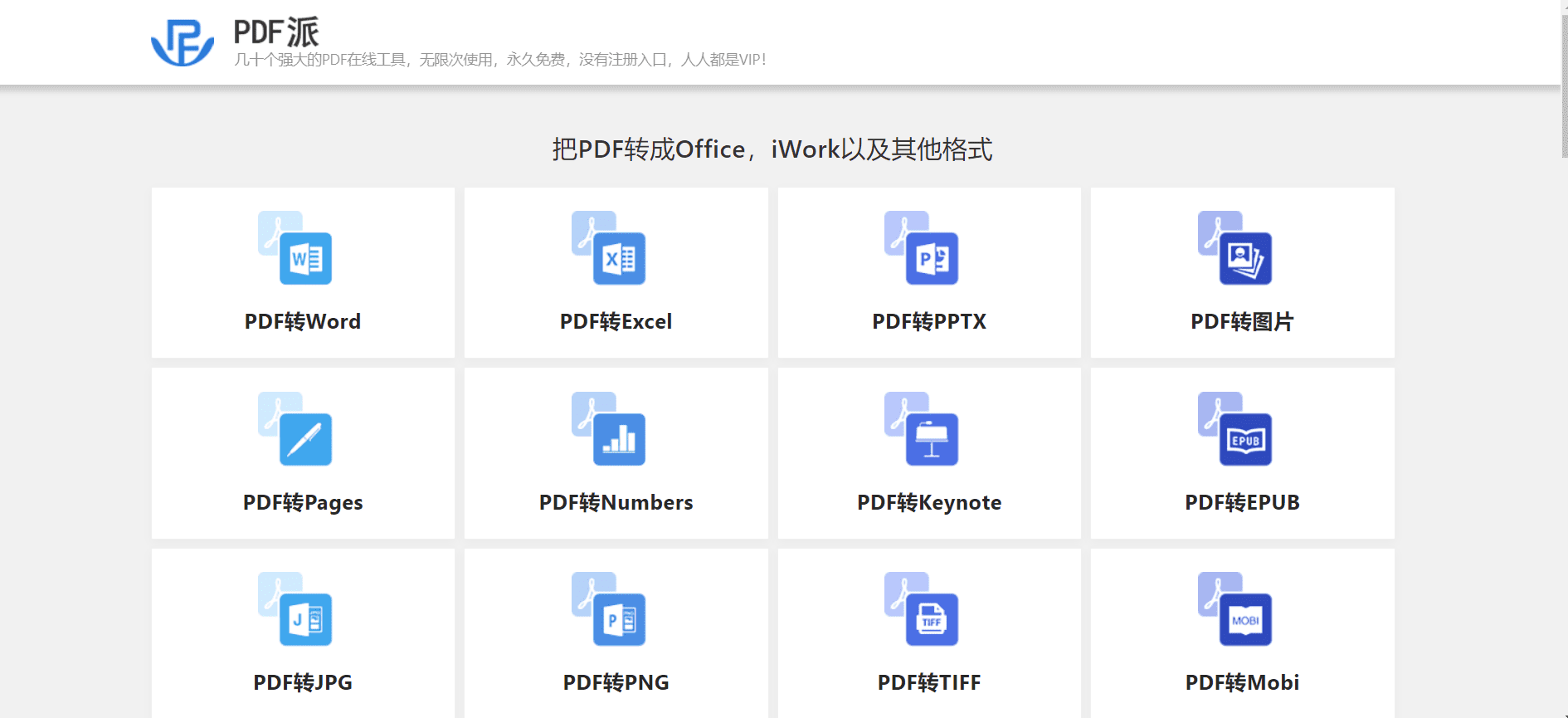The height and width of the screenshot is (718, 1568).
Task: Open the PDF转PNG icon
Action: (608, 608)
